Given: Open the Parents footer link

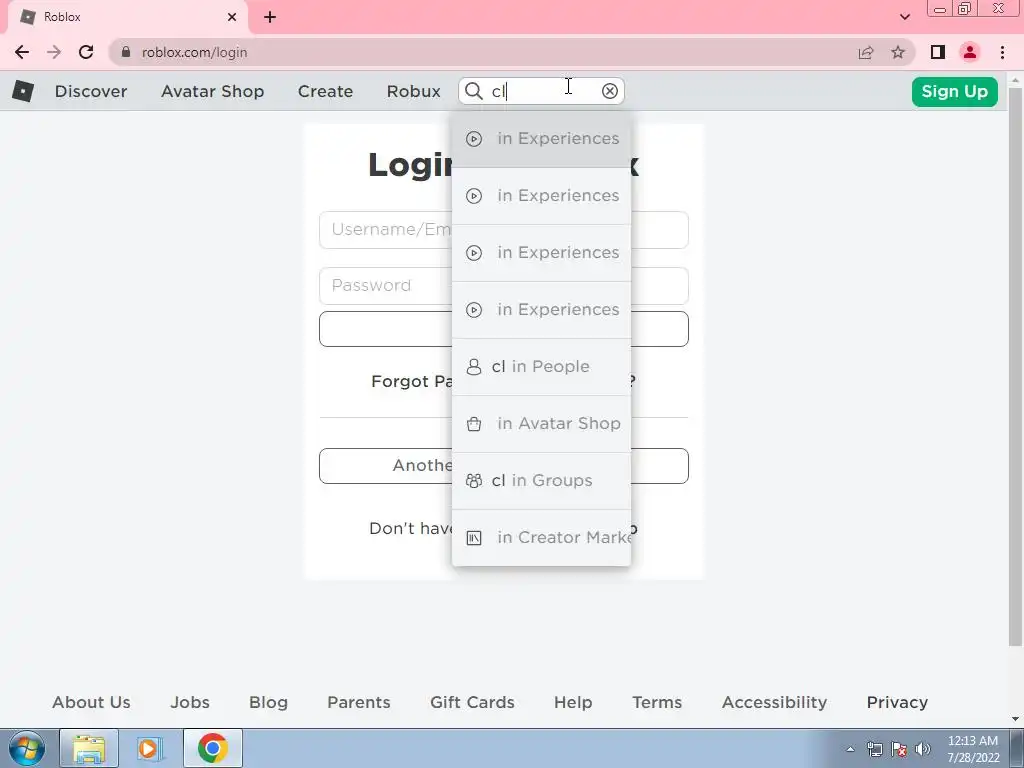Looking at the screenshot, I should click(359, 703).
